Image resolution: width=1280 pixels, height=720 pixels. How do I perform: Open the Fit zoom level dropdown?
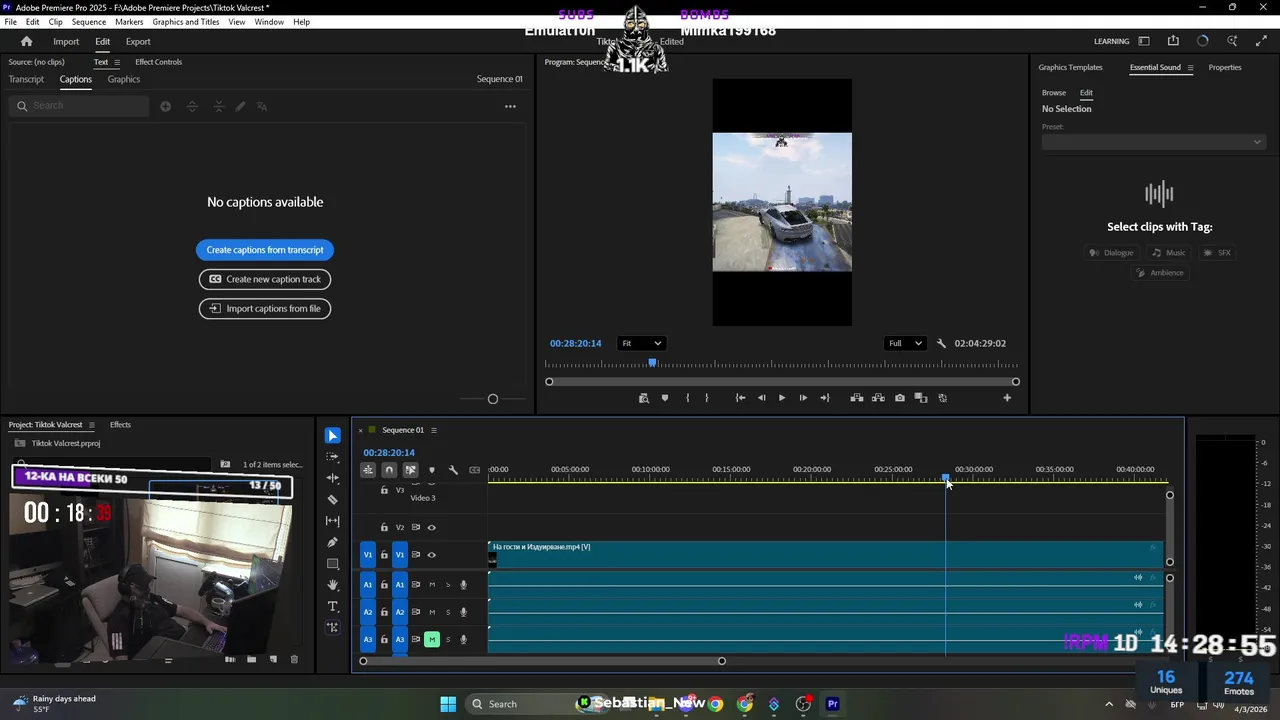click(641, 343)
